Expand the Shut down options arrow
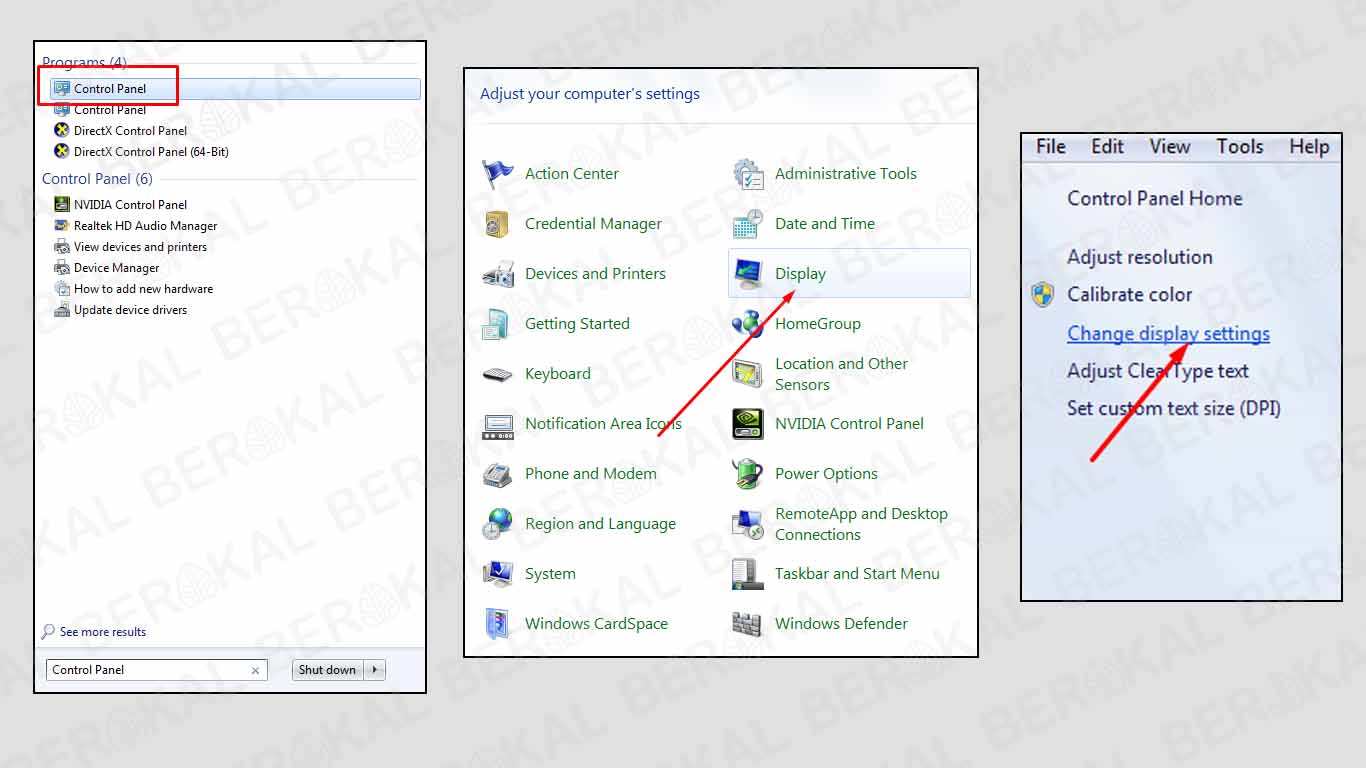 coord(376,669)
